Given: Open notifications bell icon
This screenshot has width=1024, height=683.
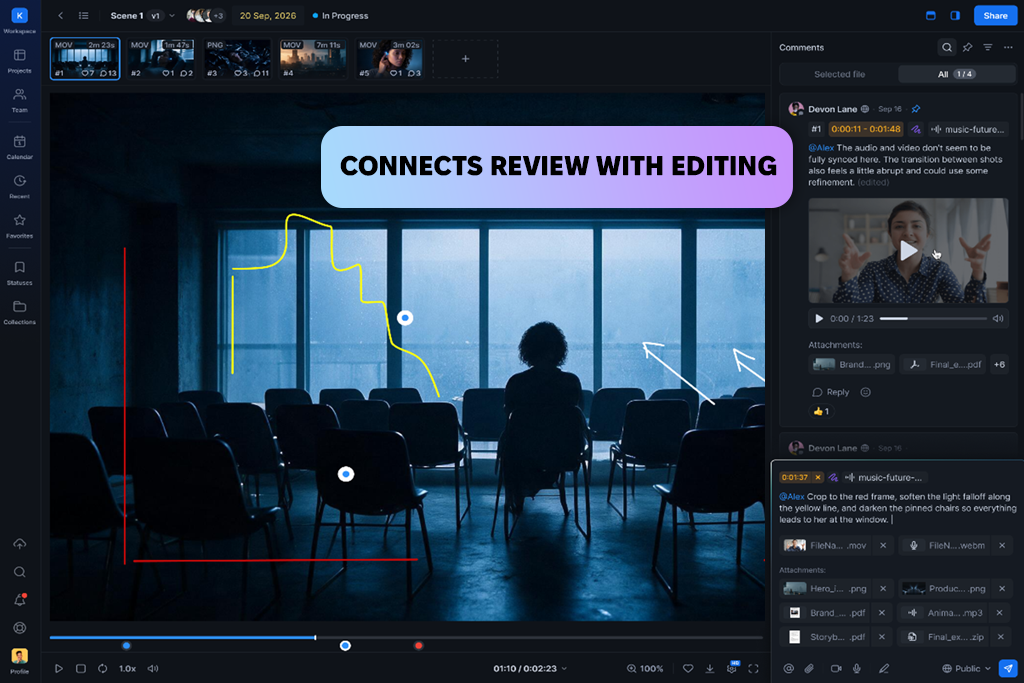Looking at the screenshot, I should point(20,599).
